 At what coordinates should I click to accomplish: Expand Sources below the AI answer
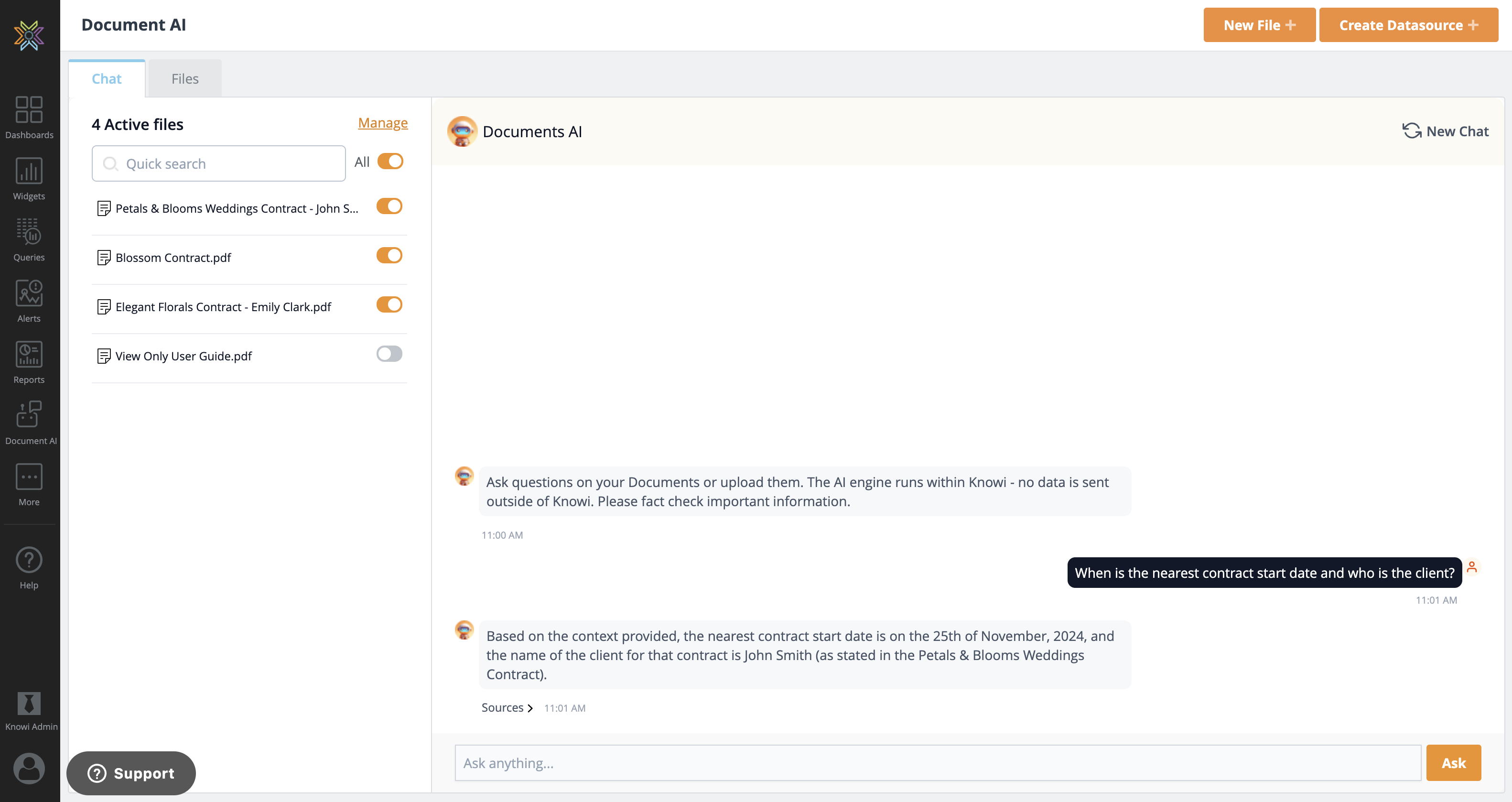click(x=507, y=707)
